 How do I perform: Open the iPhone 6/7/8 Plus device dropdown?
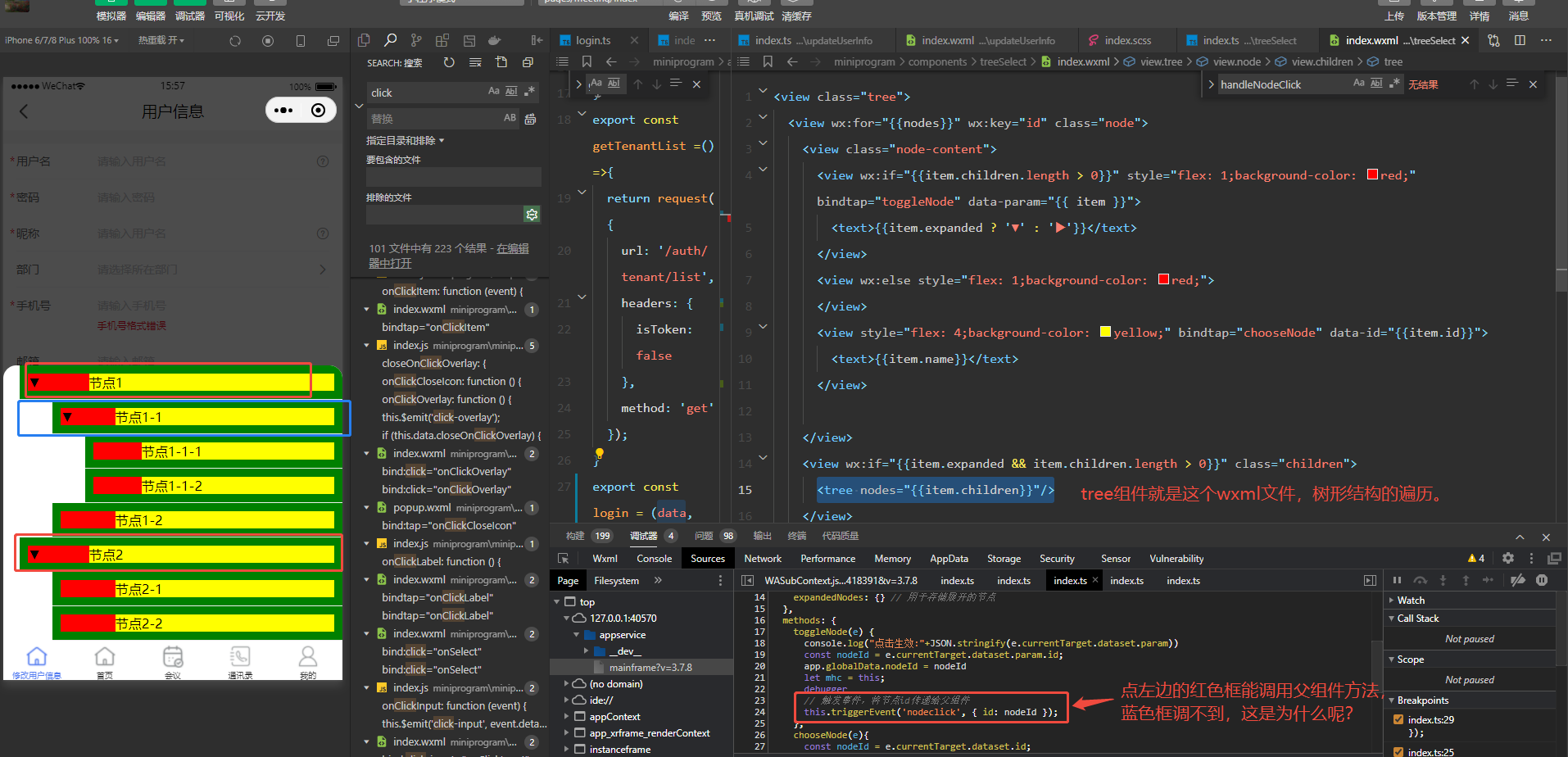click(x=61, y=40)
